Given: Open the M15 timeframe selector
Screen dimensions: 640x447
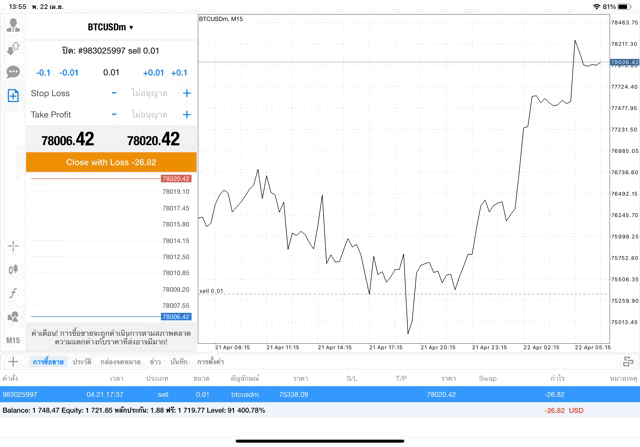Looking at the screenshot, I should click(x=13, y=340).
